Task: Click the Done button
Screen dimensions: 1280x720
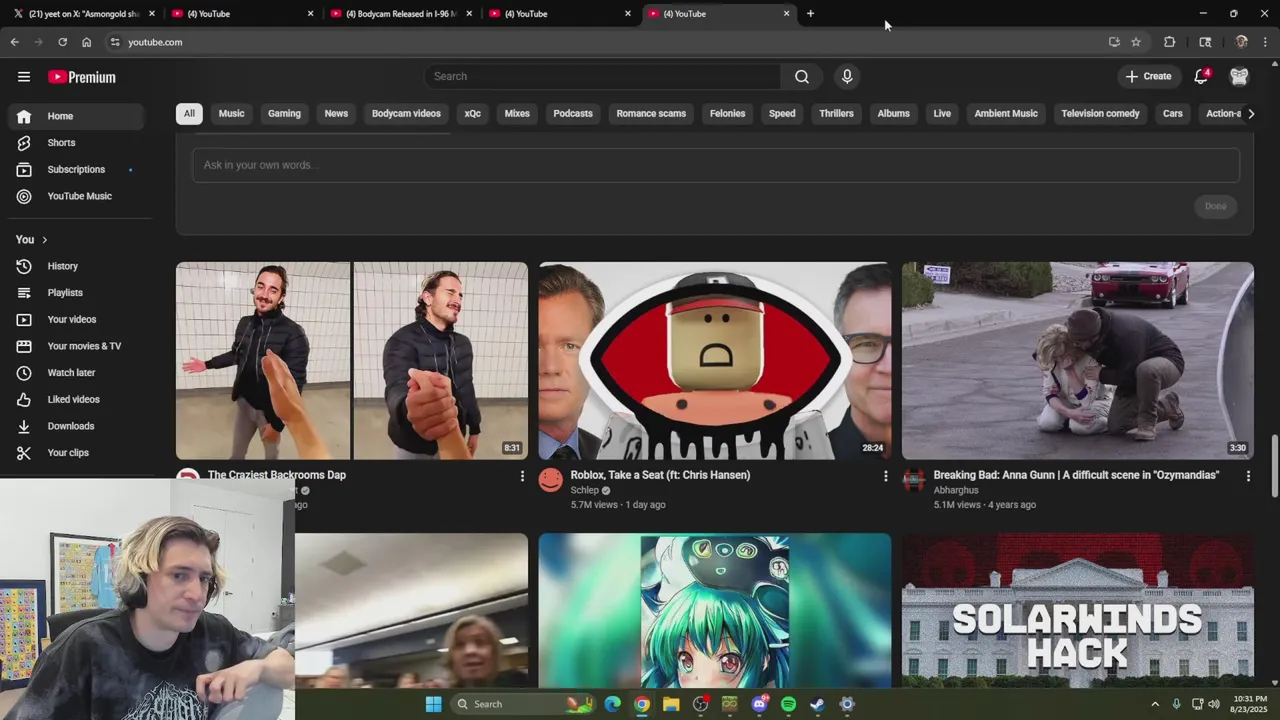Action: (x=1215, y=206)
